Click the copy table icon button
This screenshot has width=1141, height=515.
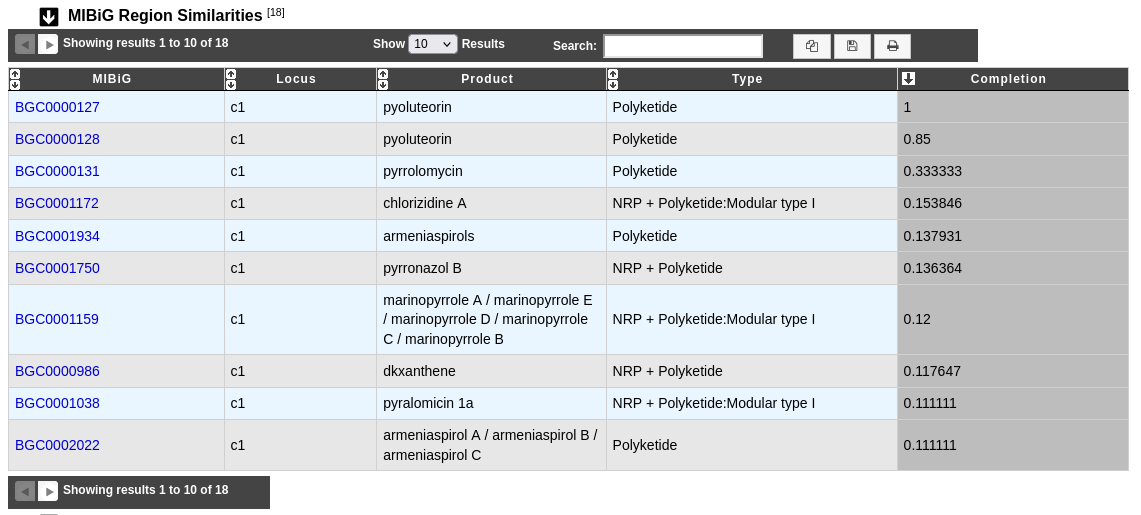(x=812, y=47)
